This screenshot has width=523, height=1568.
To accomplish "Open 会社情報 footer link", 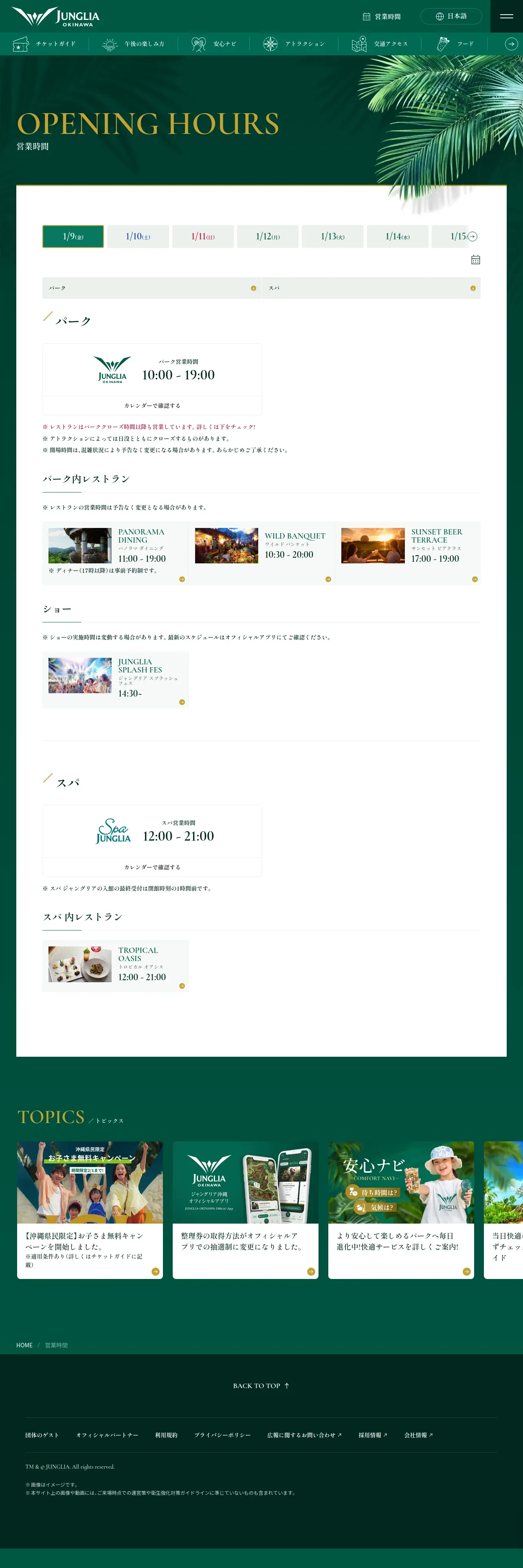I will point(419,1435).
